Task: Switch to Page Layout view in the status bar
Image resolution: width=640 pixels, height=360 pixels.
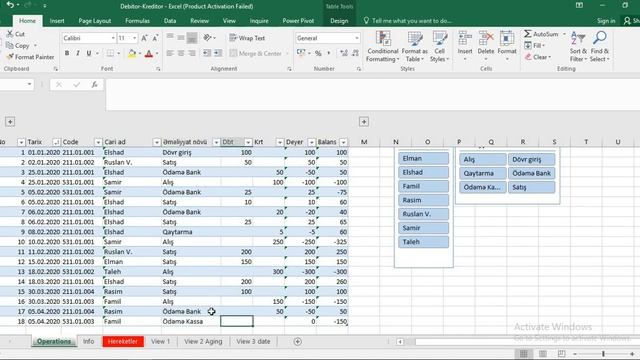Action: coord(542,353)
